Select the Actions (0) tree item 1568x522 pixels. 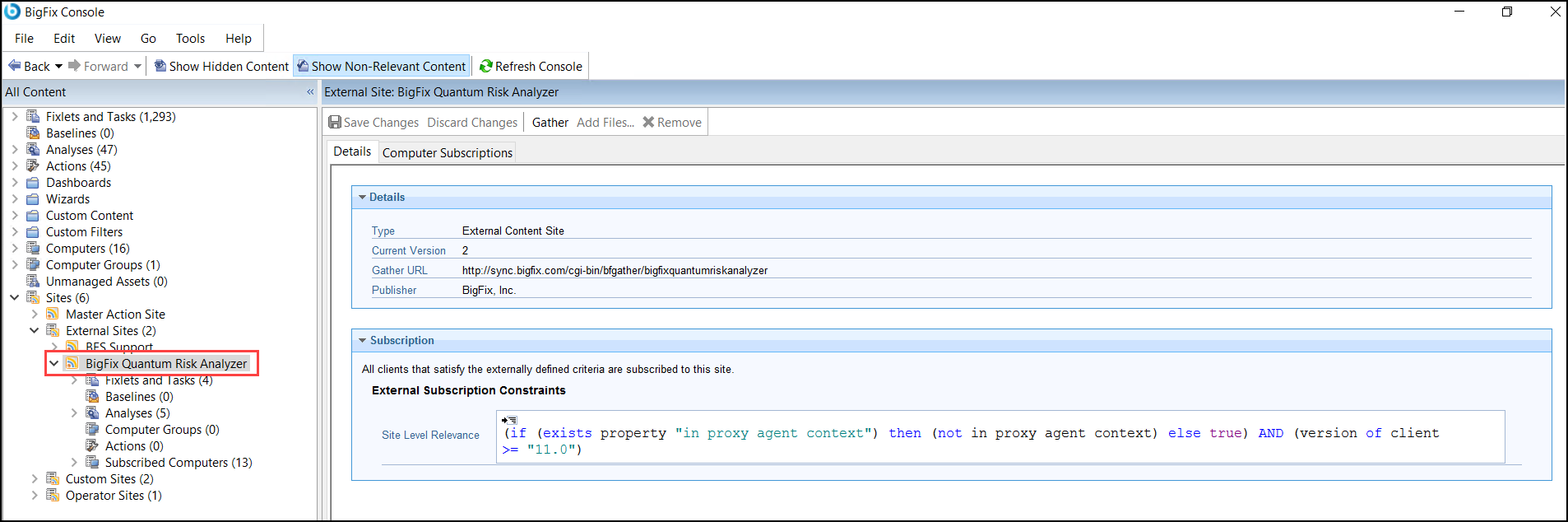134,445
